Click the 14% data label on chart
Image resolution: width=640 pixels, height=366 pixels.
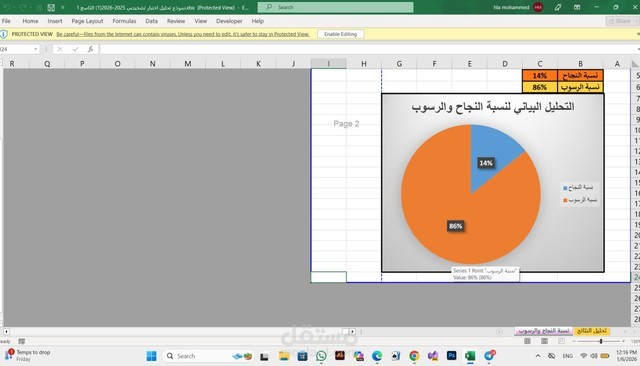pos(486,163)
